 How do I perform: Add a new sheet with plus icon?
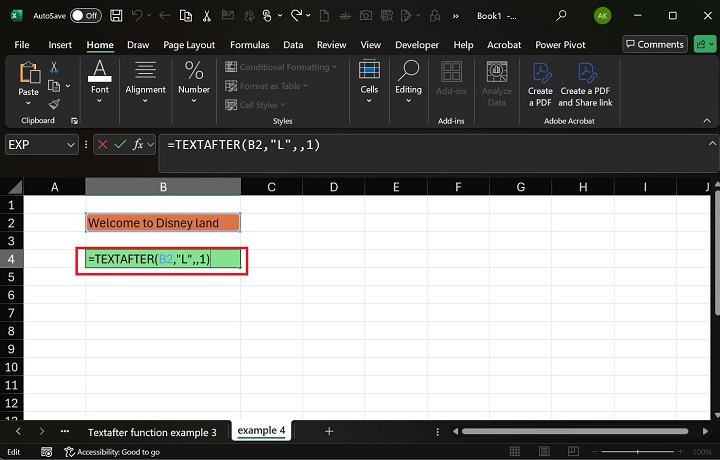click(x=329, y=431)
